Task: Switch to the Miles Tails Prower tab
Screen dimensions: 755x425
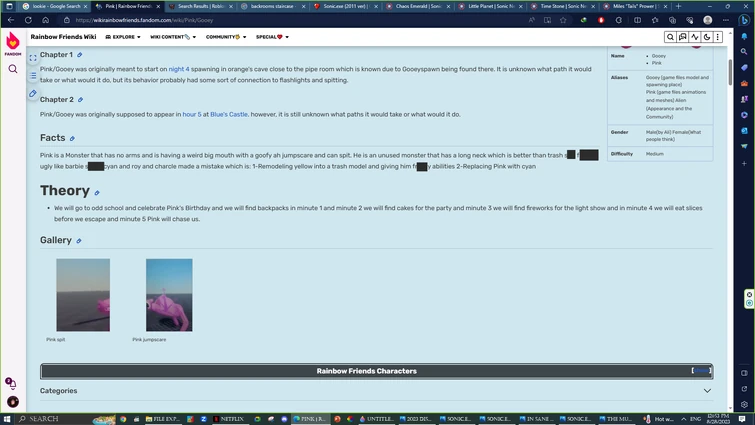Action: coord(635,6)
